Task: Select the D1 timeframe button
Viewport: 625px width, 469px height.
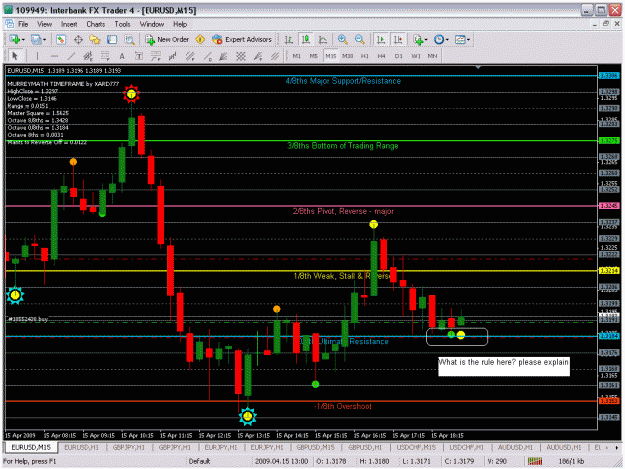Action: pos(399,56)
